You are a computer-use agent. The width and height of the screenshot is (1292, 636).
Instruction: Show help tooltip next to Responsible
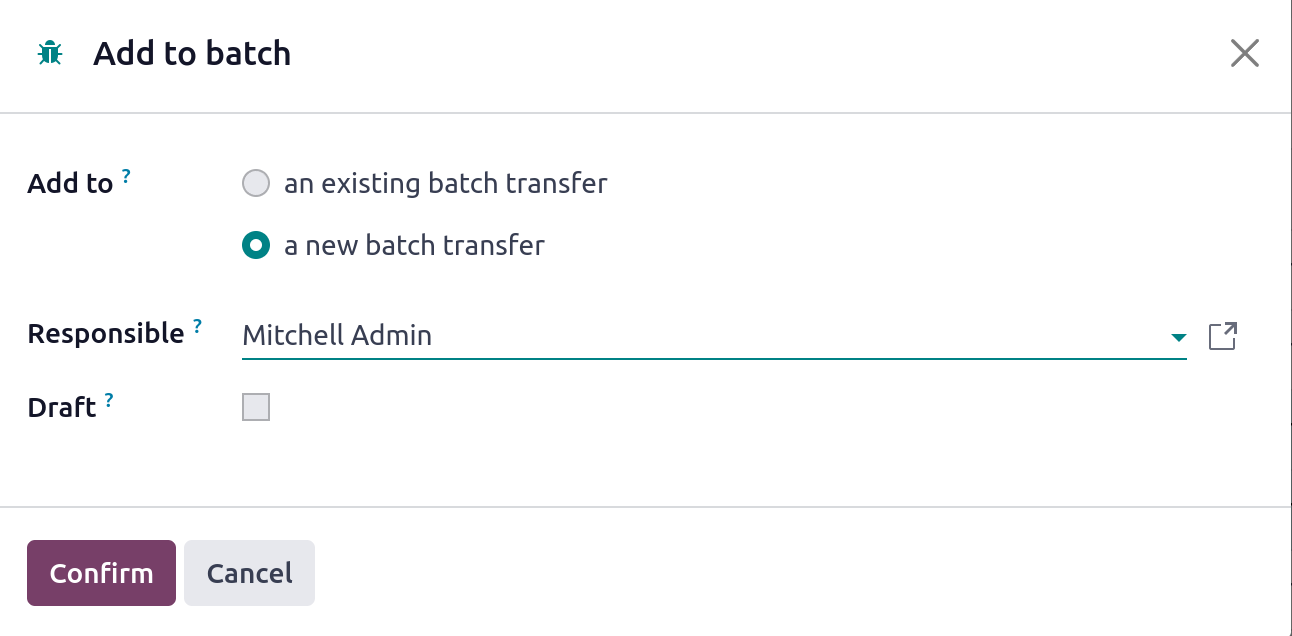(x=197, y=326)
